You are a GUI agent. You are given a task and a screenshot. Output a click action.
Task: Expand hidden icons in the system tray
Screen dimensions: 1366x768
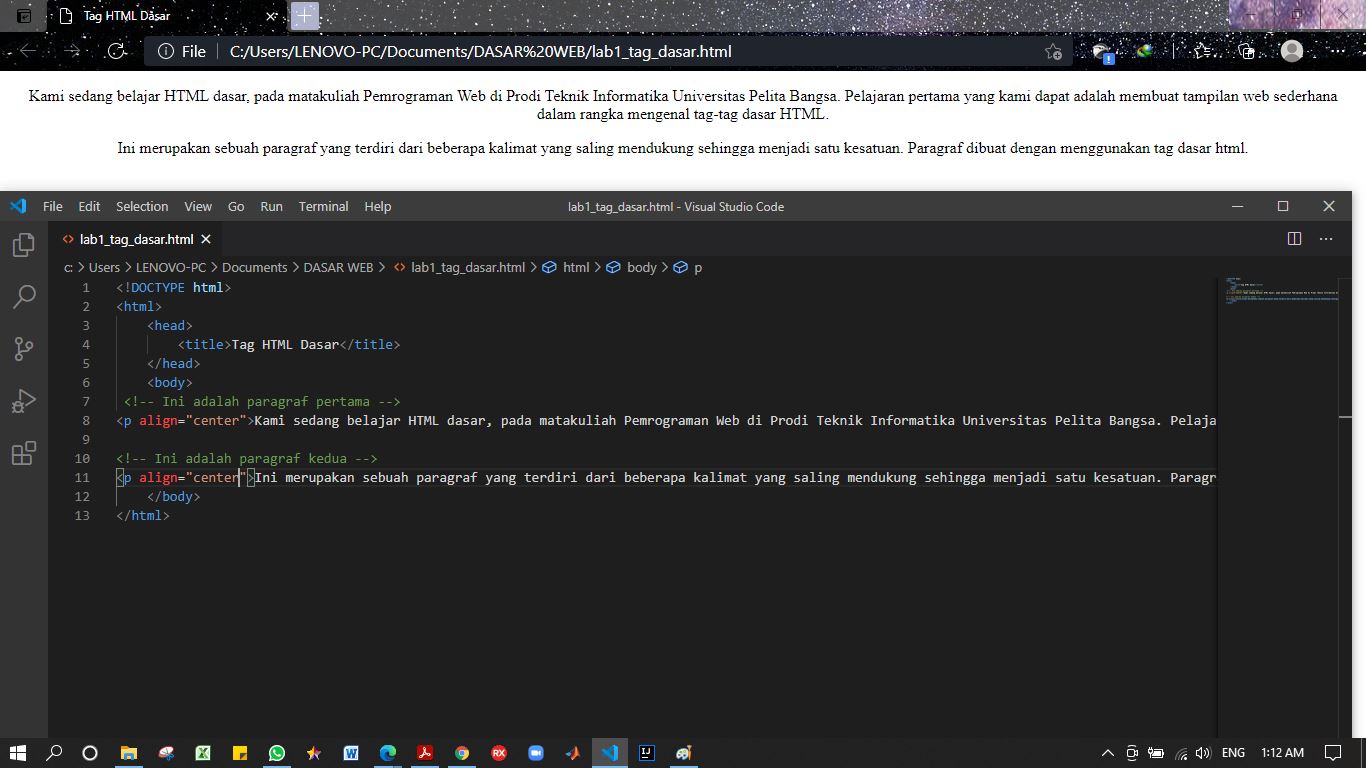coord(1107,753)
